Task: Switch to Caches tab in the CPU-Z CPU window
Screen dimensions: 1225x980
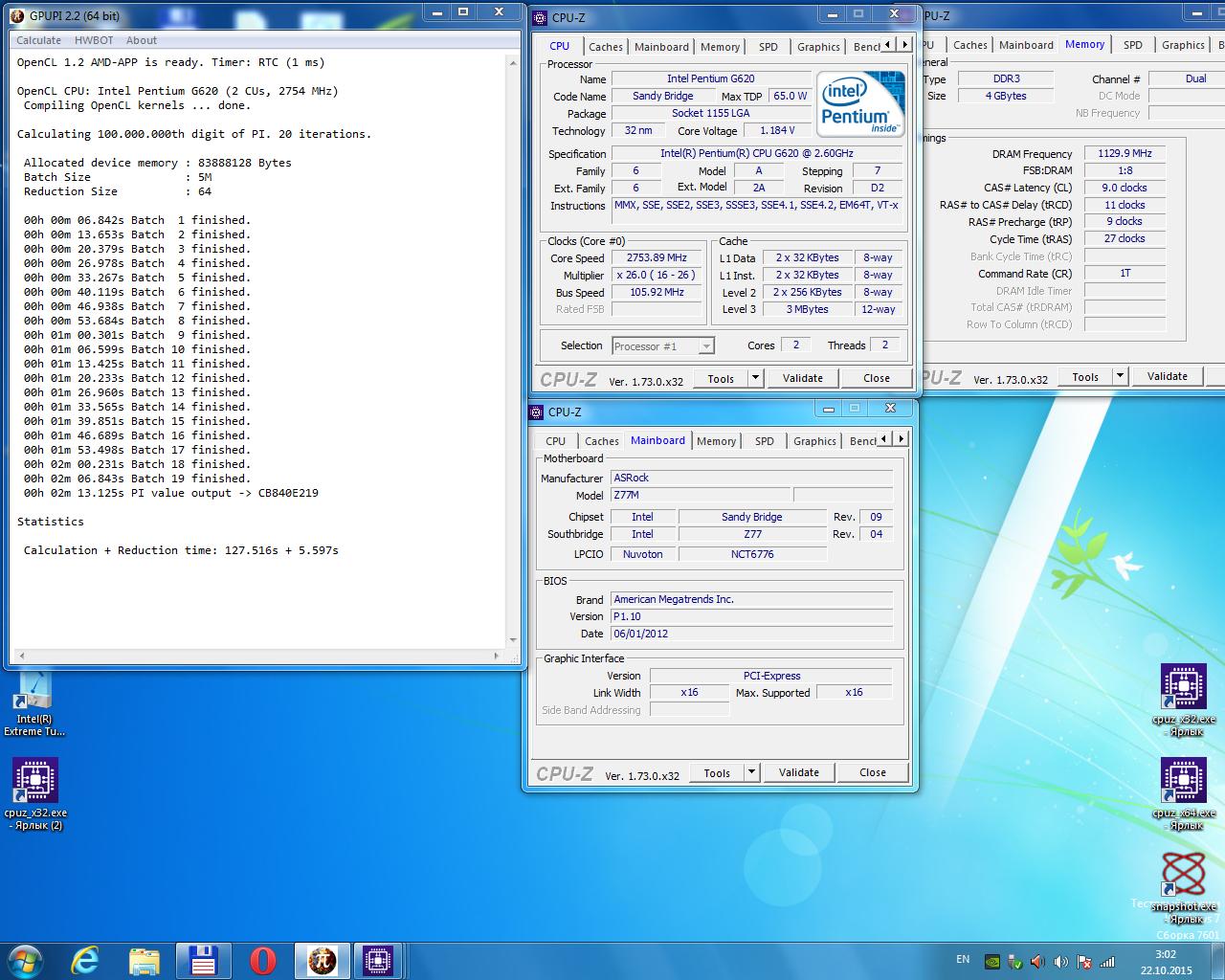Action: pos(606,47)
